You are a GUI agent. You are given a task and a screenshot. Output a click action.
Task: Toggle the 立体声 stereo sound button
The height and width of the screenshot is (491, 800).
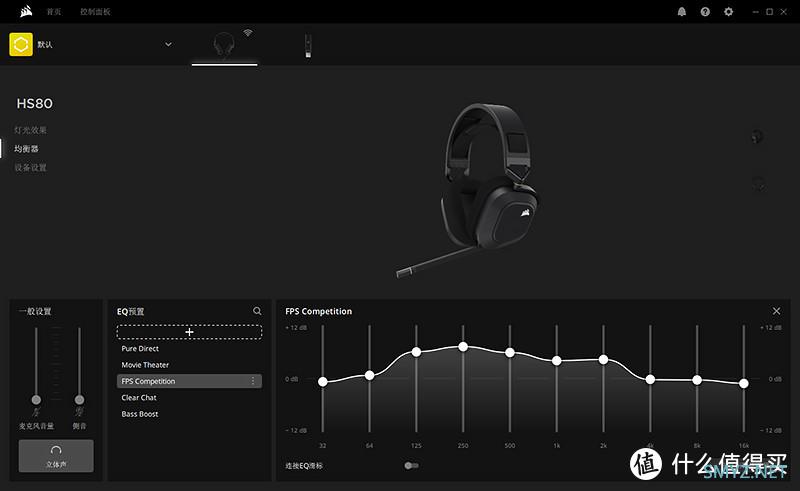[x=56, y=456]
